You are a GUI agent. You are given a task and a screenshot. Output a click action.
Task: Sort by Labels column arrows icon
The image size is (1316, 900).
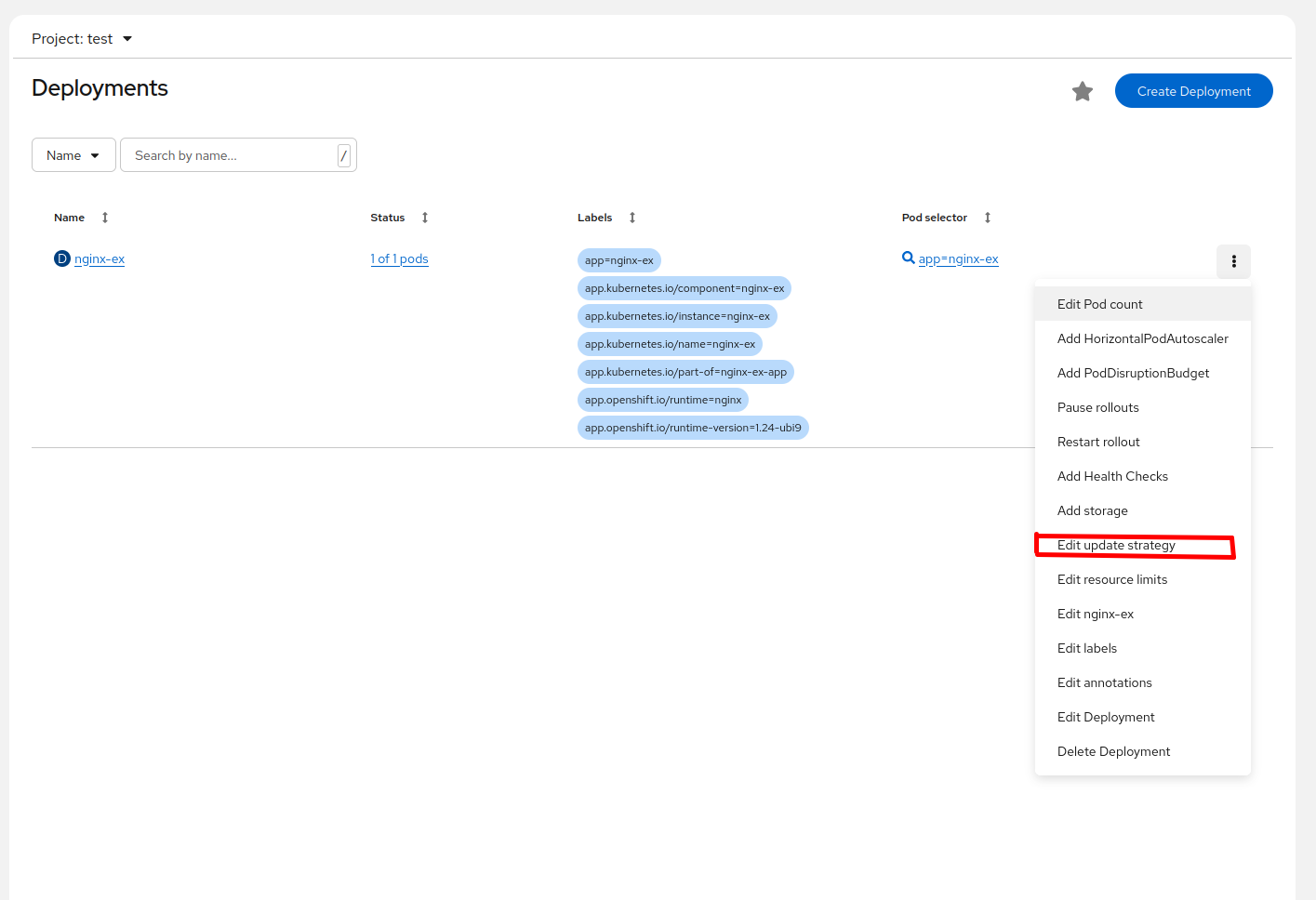[x=632, y=218]
